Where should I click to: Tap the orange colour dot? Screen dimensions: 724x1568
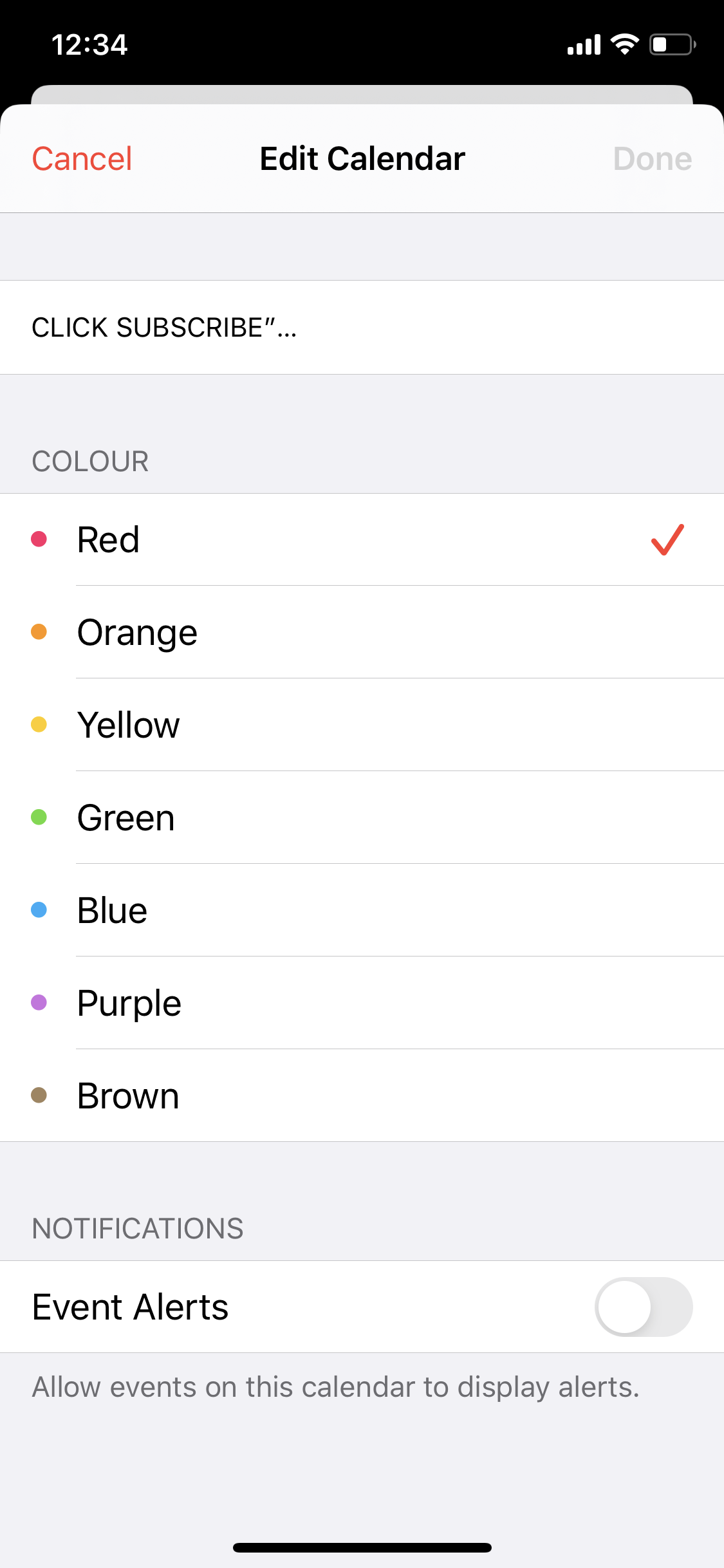tap(39, 631)
